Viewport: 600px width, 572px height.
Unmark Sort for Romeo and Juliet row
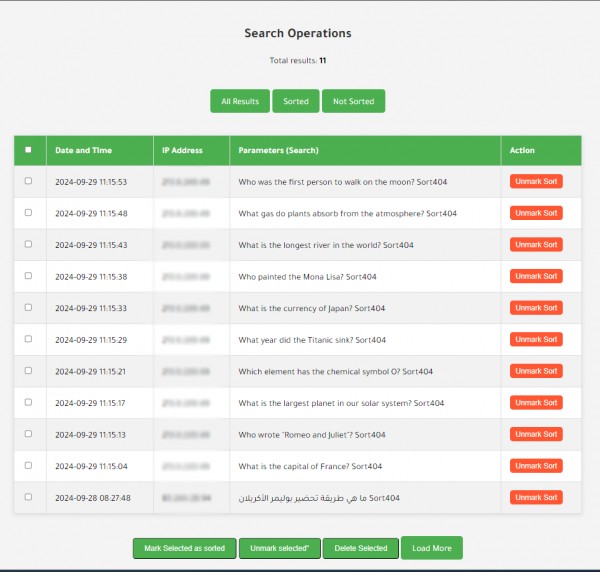click(x=536, y=434)
